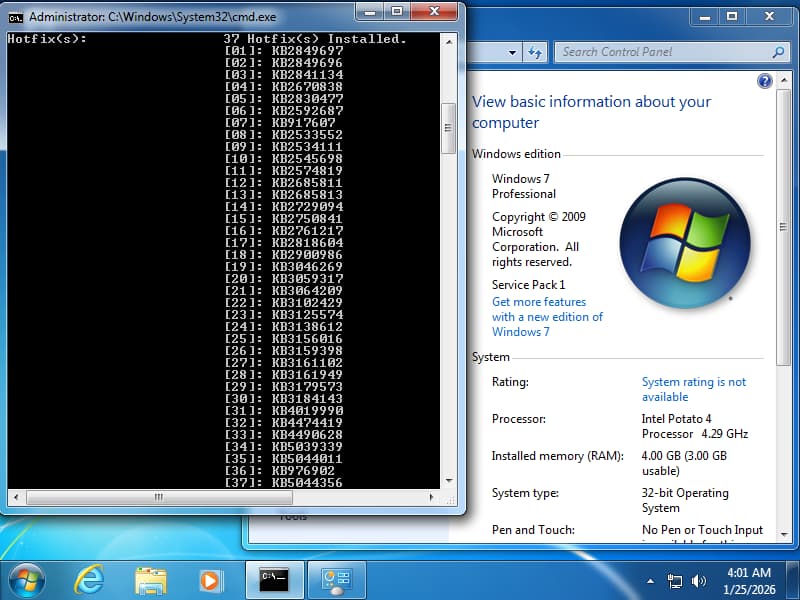
Task: Open the network status tray icon
Action: [x=674, y=581]
